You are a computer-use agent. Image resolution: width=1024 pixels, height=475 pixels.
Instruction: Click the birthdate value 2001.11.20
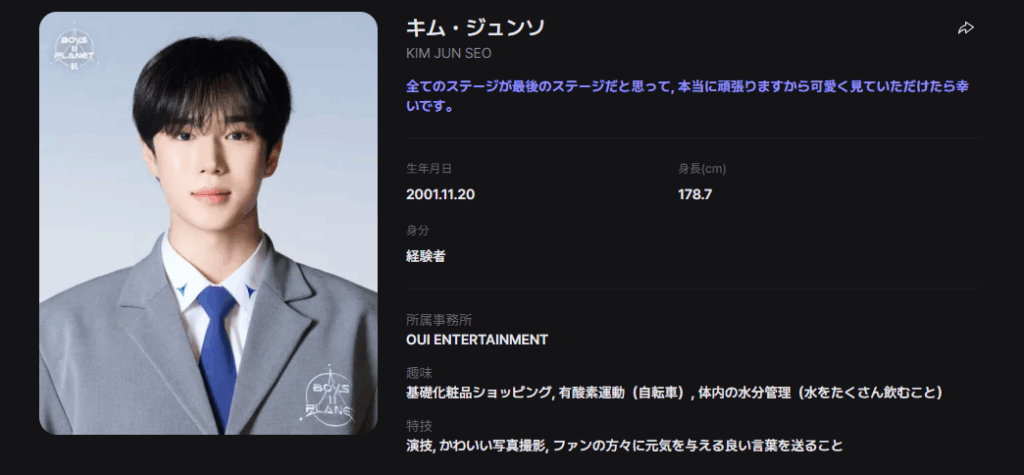tap(440, 194)
